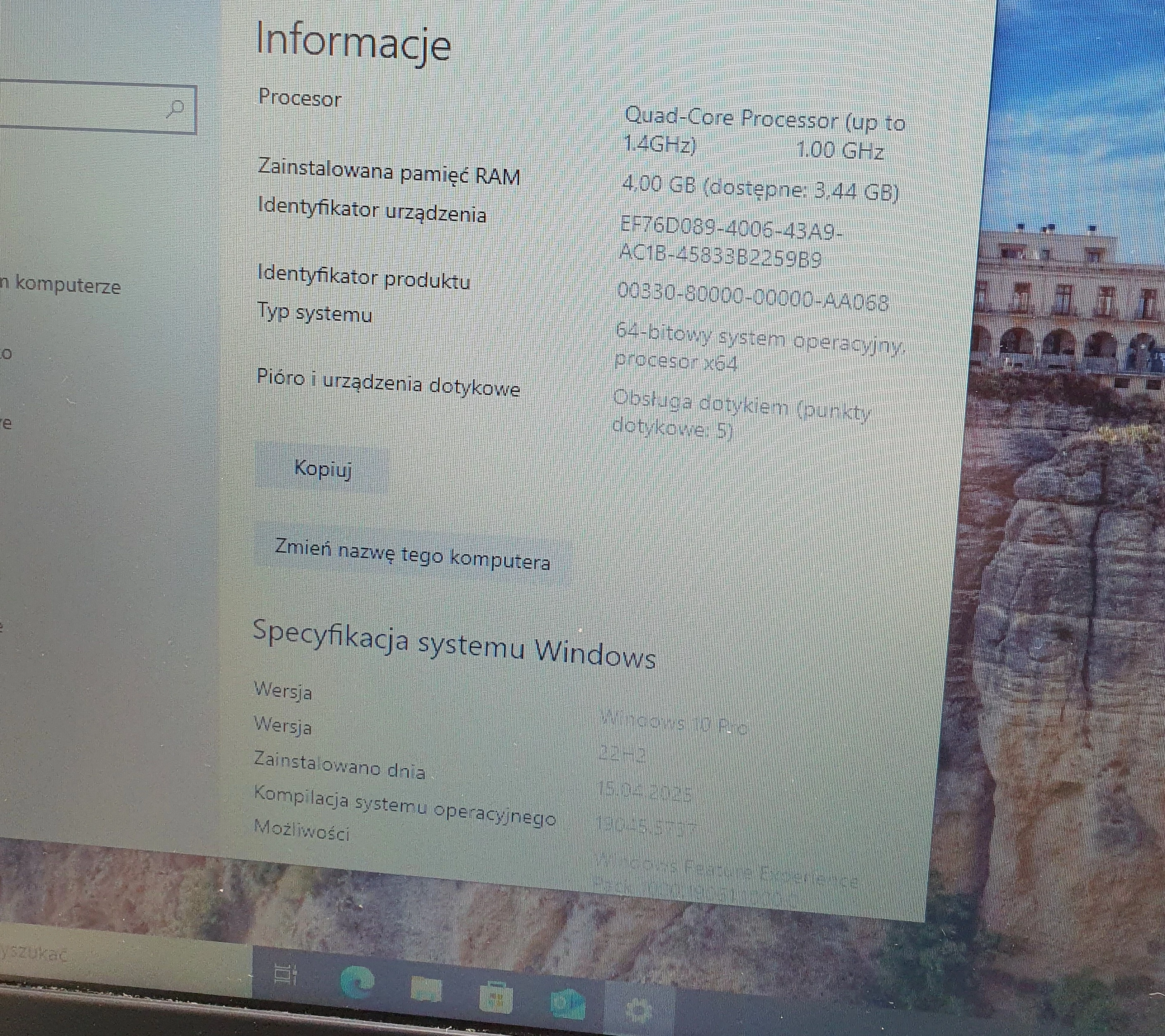Viewport: 1165px width, 1036px height.
Task: Select the Identyfikator produktu label
Action: coord(364,277)
